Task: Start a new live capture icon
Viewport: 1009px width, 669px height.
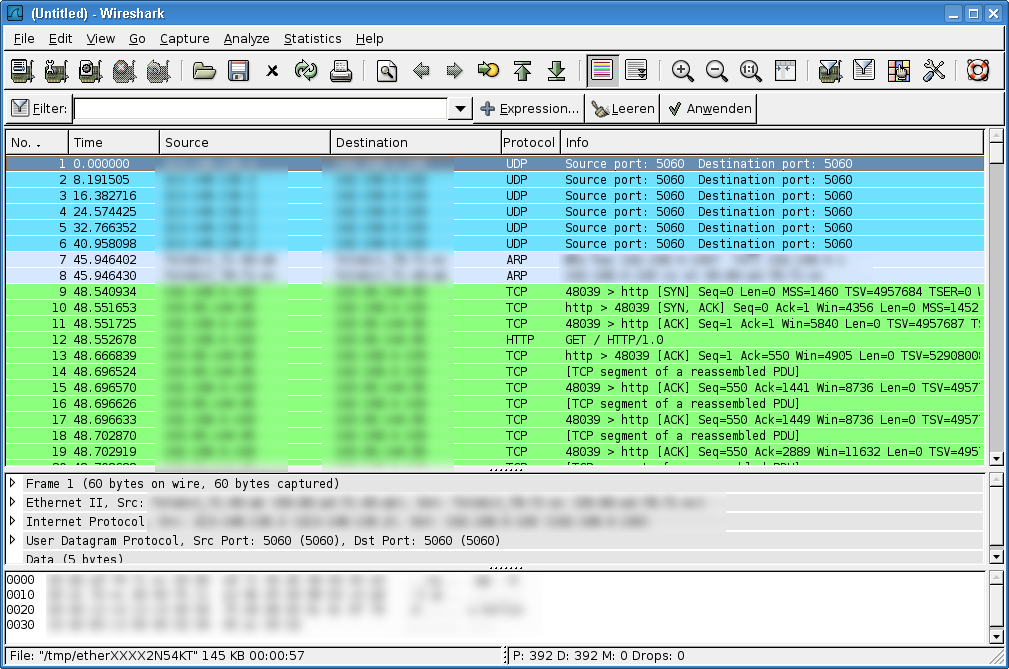Action: click(91, 71)
